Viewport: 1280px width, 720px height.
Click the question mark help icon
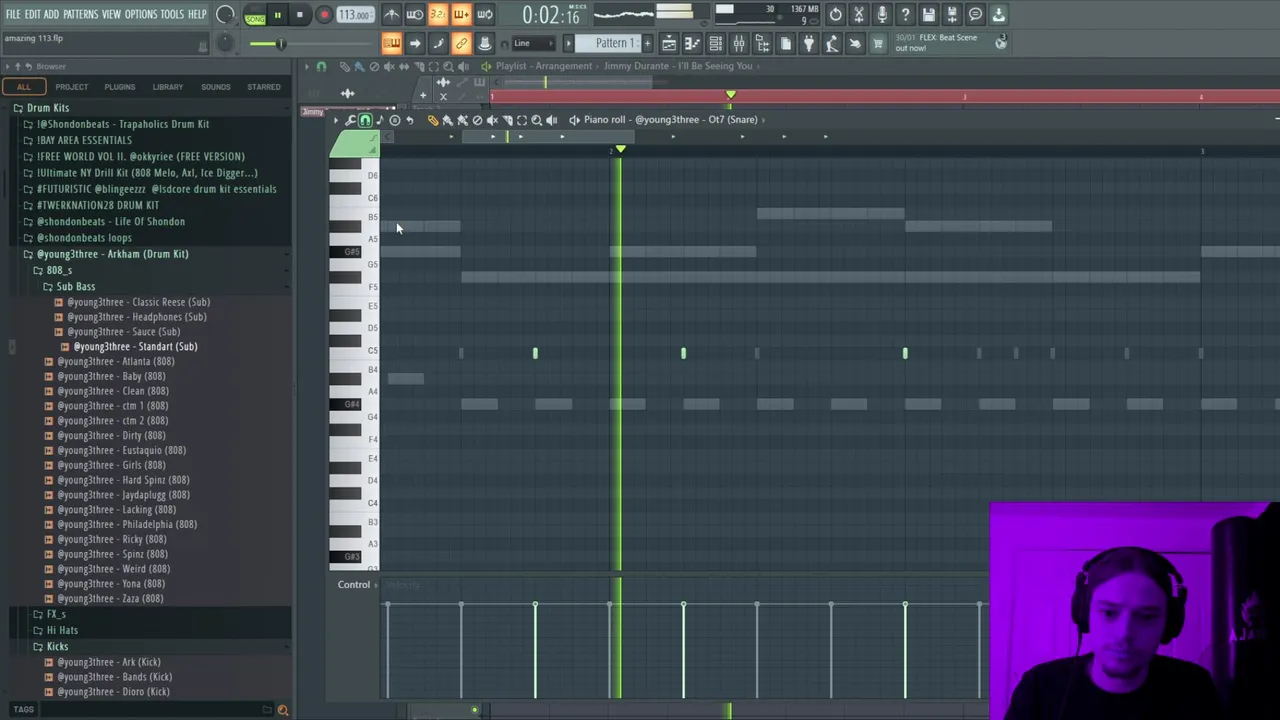coord(905,15)
